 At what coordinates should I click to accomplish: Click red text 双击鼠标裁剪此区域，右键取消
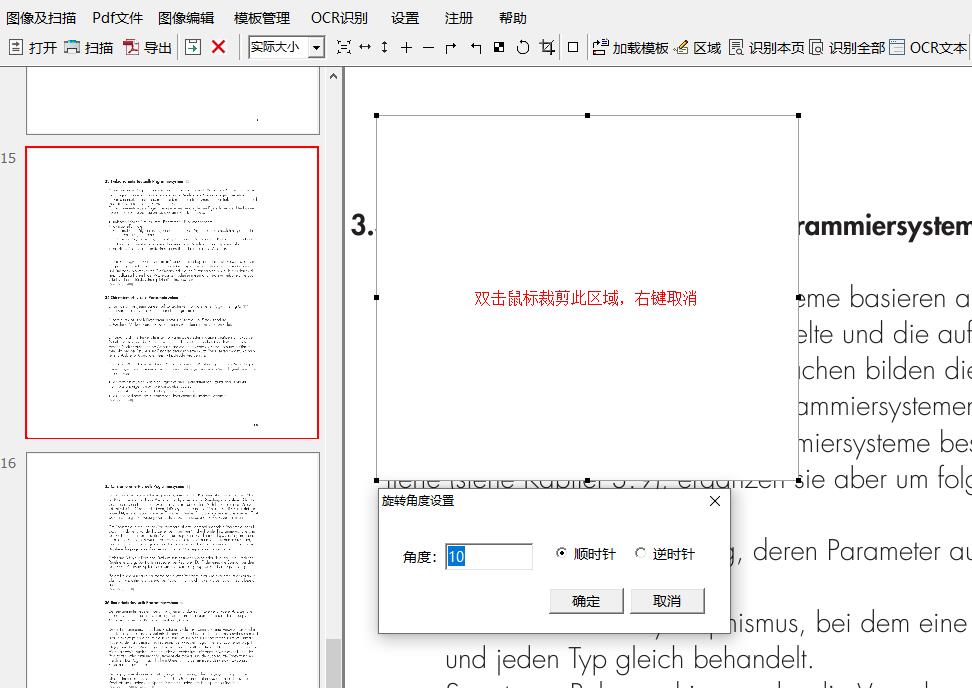[x=585, y=298]
